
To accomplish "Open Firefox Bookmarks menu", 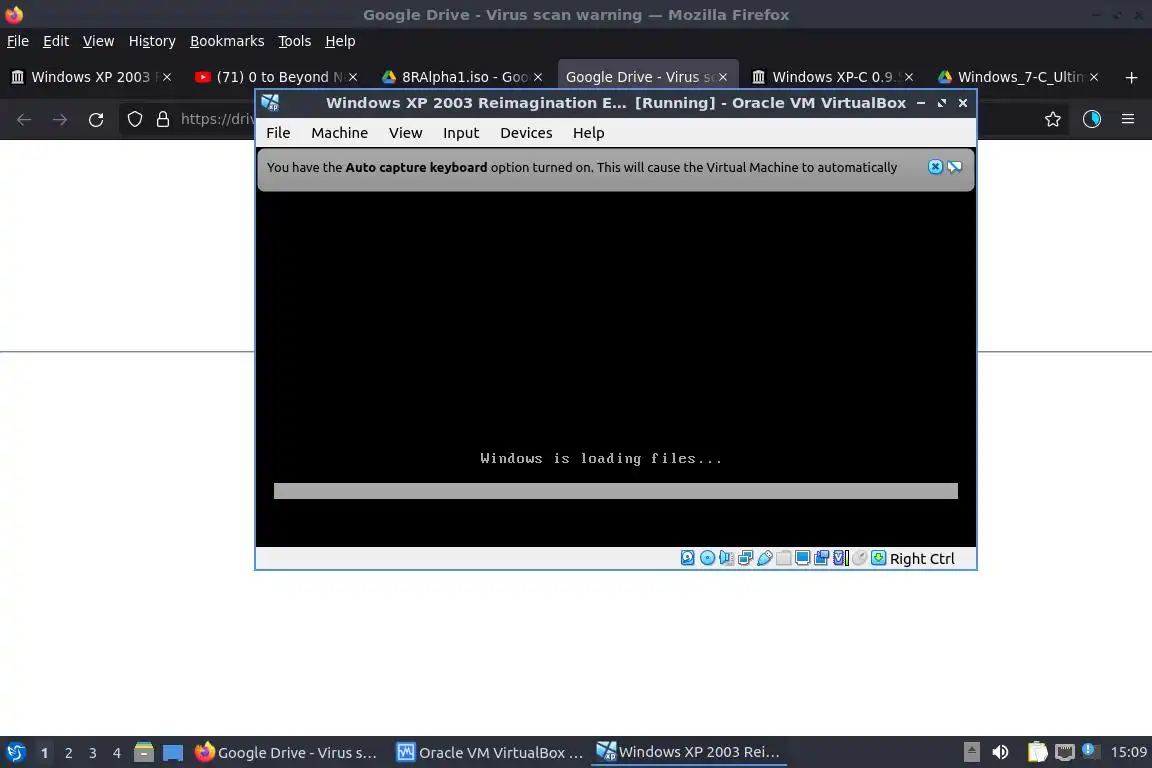I will pos(227,41).
